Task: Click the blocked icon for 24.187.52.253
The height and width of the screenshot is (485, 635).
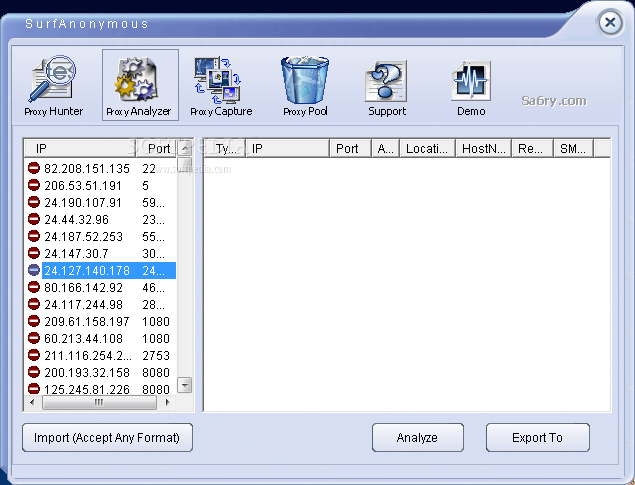Action: point(34,236)
